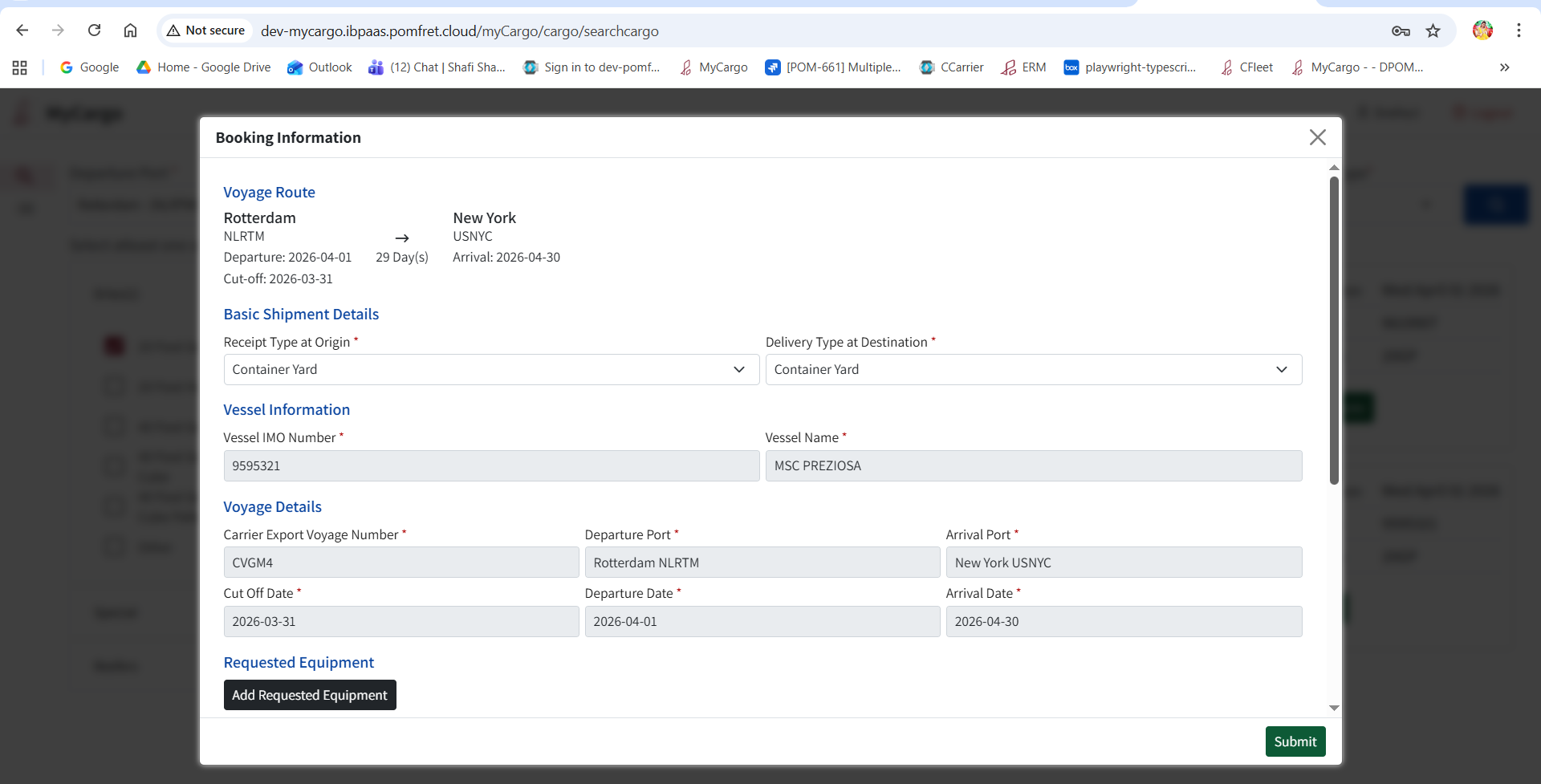Viewport: 1541px width, 784px height.
Task: Click the browser reload icon
Action: pyautogui.click(x=94, y=30)
